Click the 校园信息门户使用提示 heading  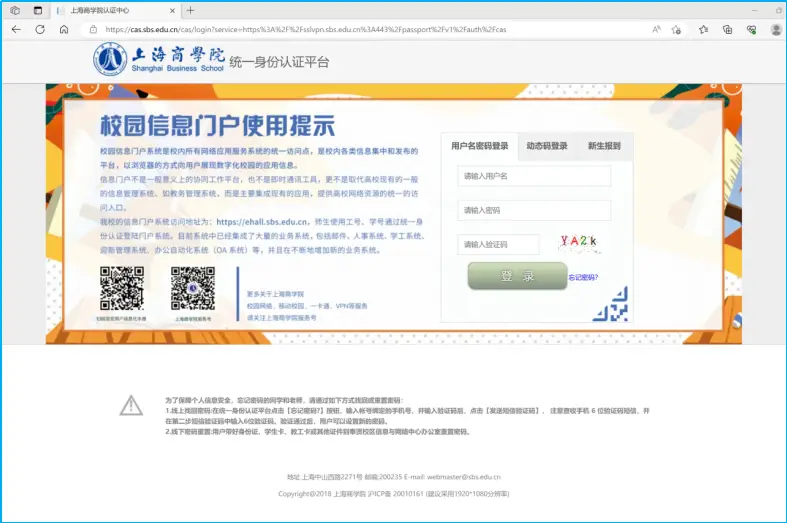[217, 125]
